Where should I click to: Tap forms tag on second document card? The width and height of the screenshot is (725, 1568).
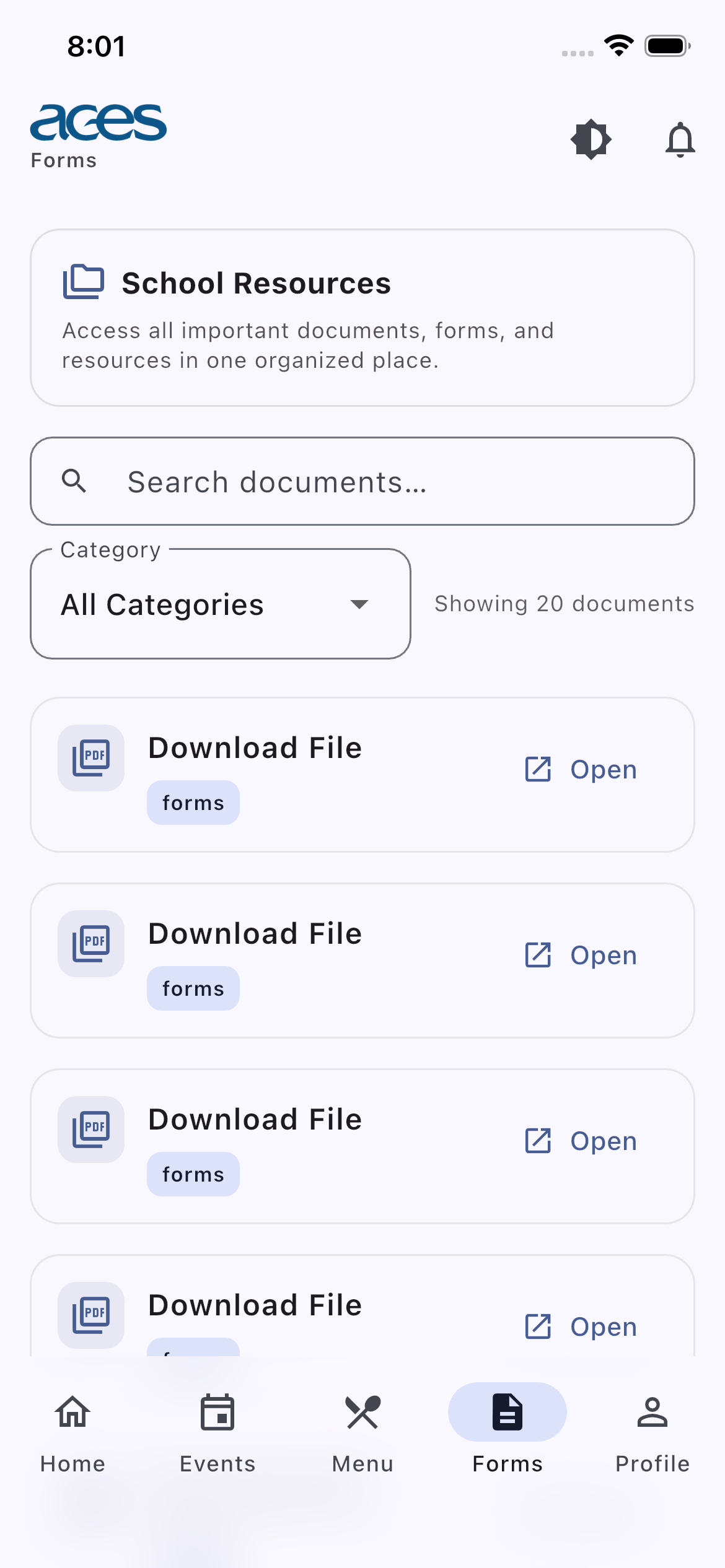tap(193, 988)
